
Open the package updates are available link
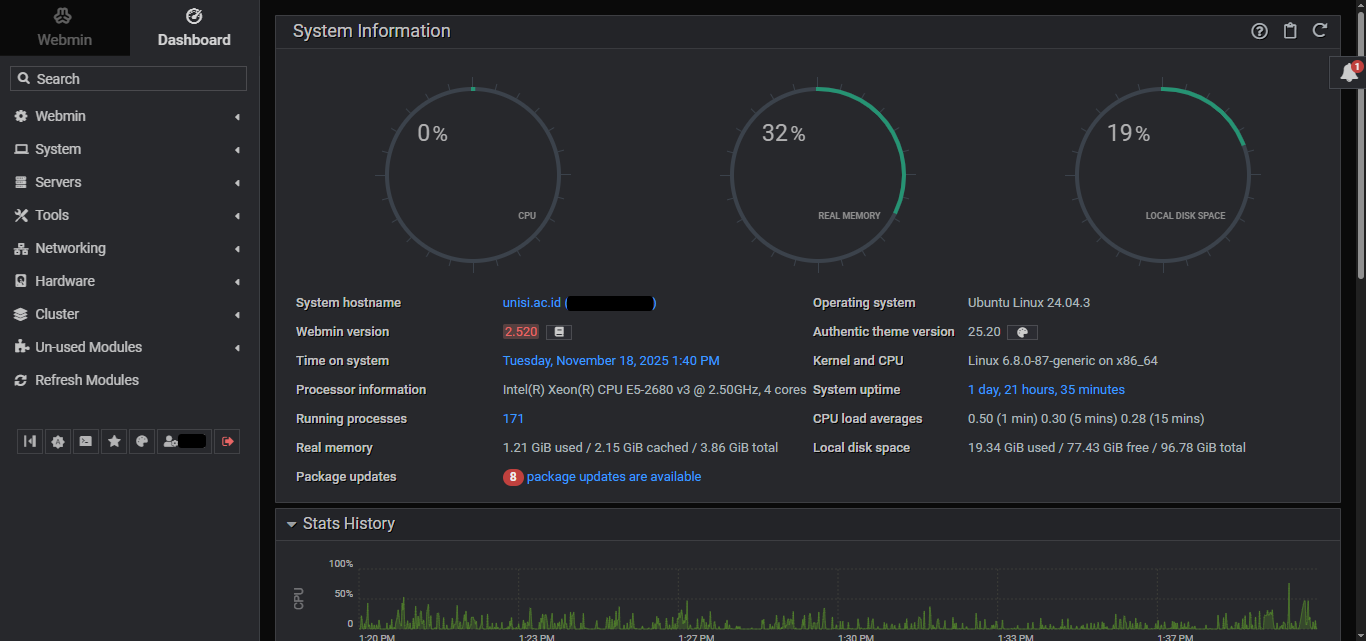pyautogui.click(x=613, y=477)
